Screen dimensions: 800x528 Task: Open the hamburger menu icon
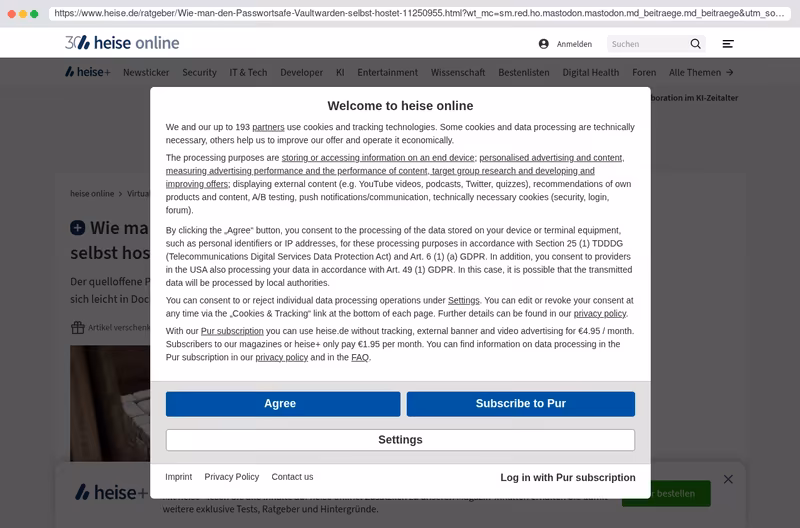[728, 44]
